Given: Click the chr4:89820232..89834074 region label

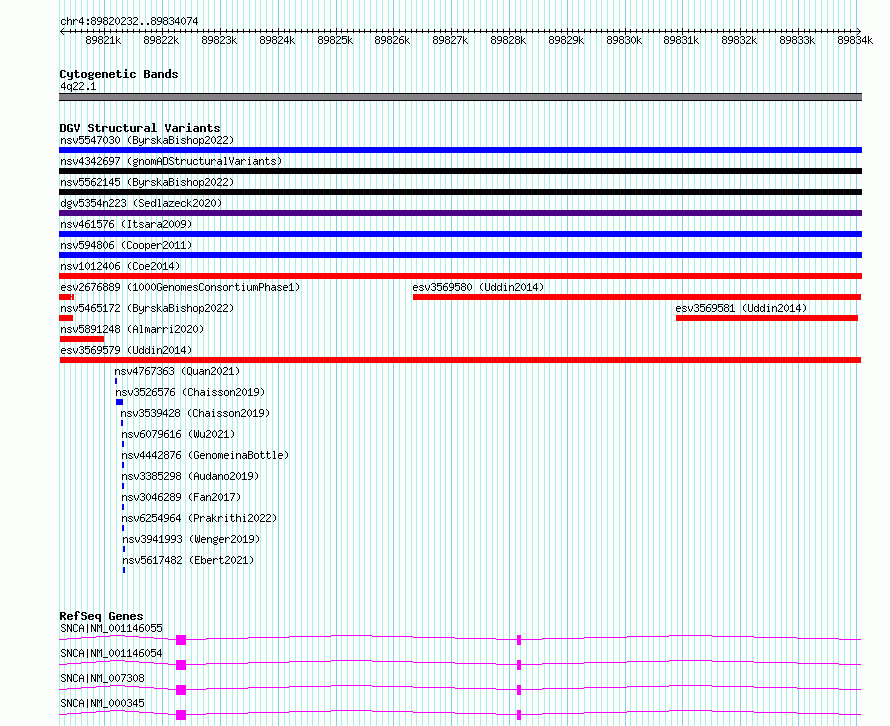Looking at the screenshot, I should (x=129, y=21).
